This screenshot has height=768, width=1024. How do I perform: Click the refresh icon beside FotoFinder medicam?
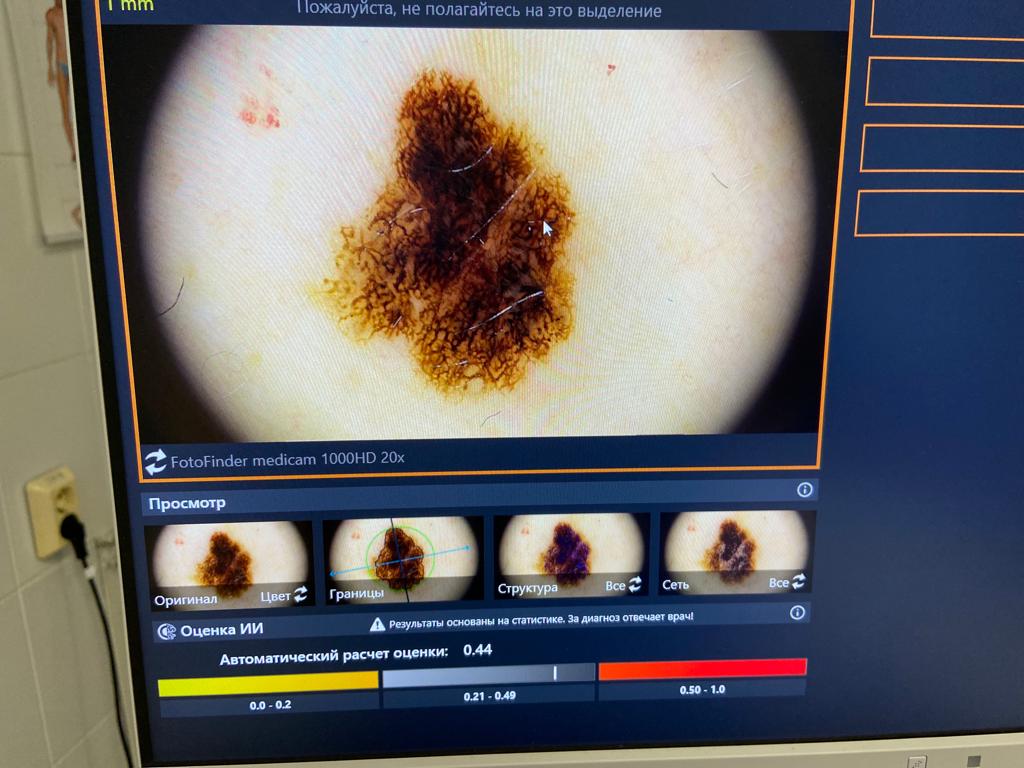[x=156, y=461]
